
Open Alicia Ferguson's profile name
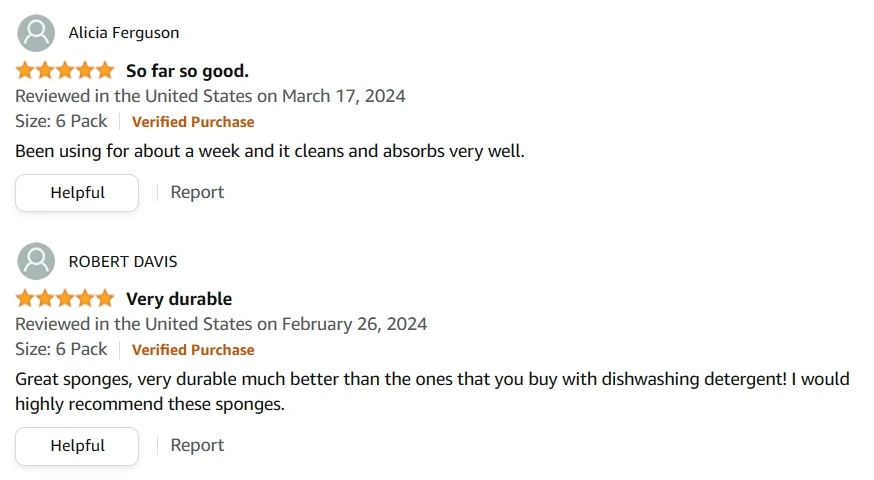pyautogui.click(x=124, y=33)
